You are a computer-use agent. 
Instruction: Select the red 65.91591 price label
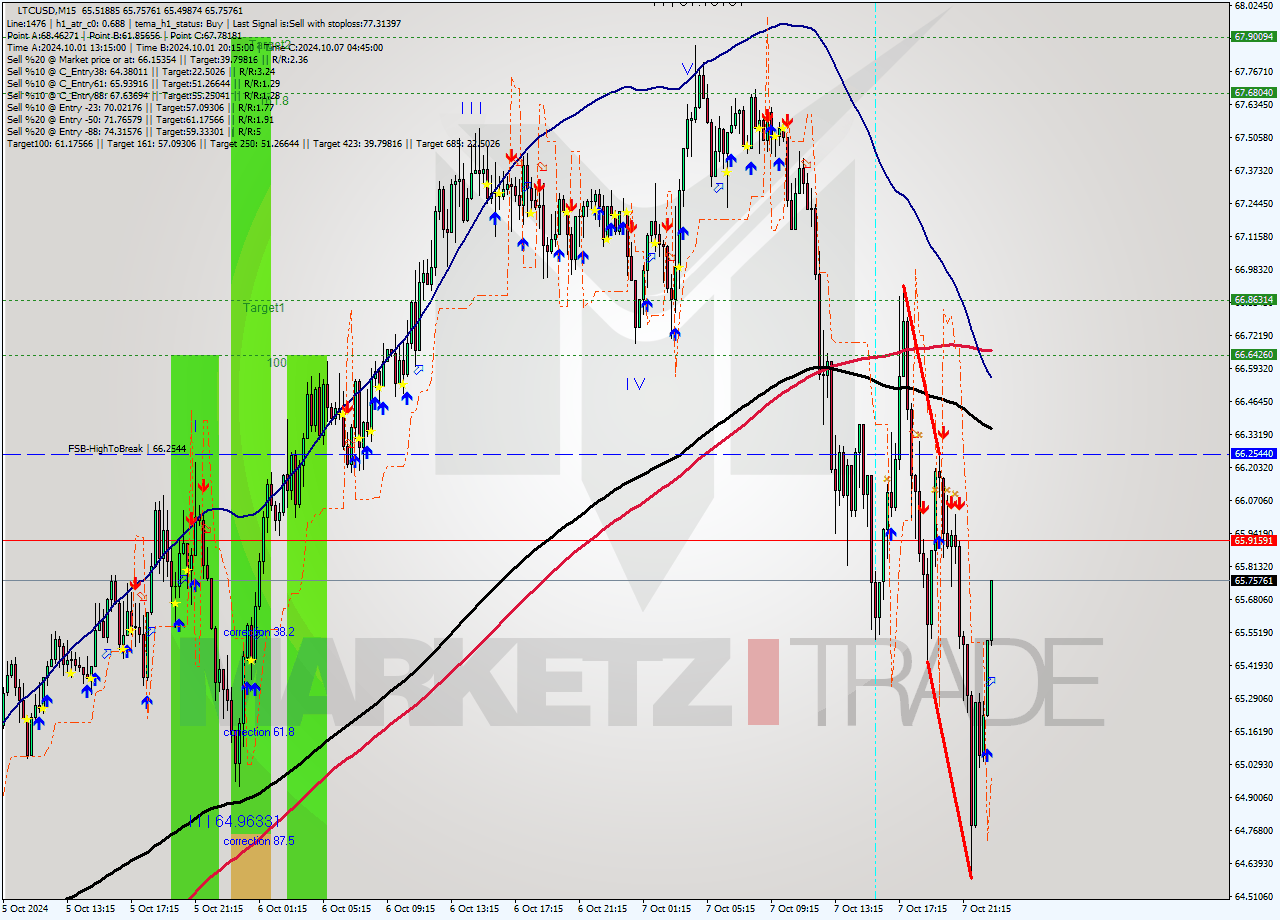point(1254,541)
